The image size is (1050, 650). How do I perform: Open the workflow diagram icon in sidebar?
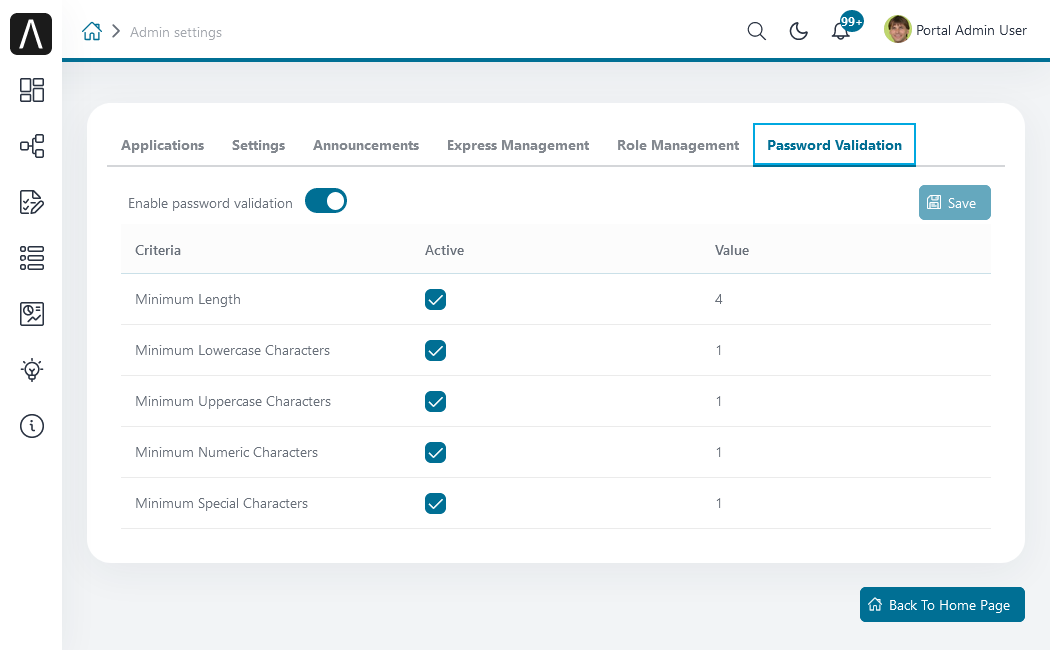(x=31, y=146)
